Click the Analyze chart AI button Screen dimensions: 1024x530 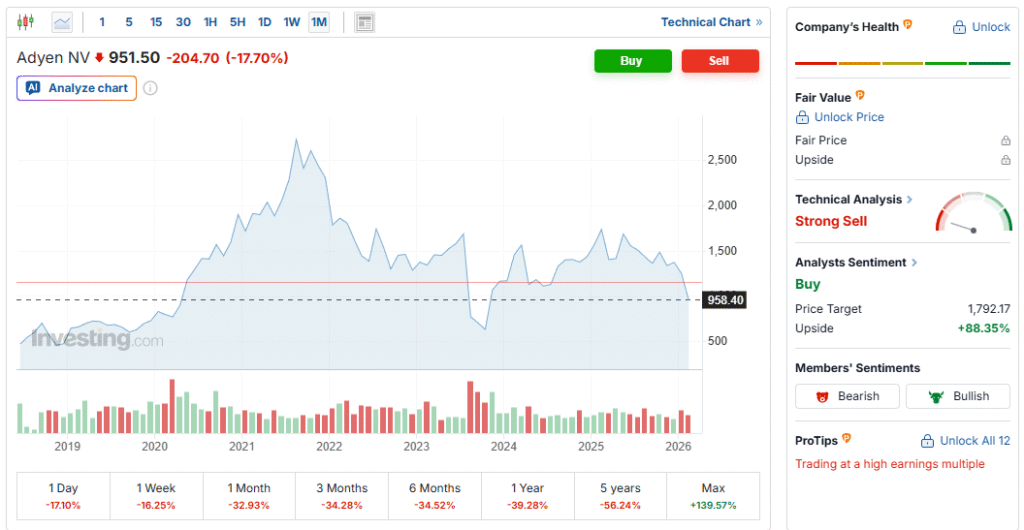click(77, 88)
